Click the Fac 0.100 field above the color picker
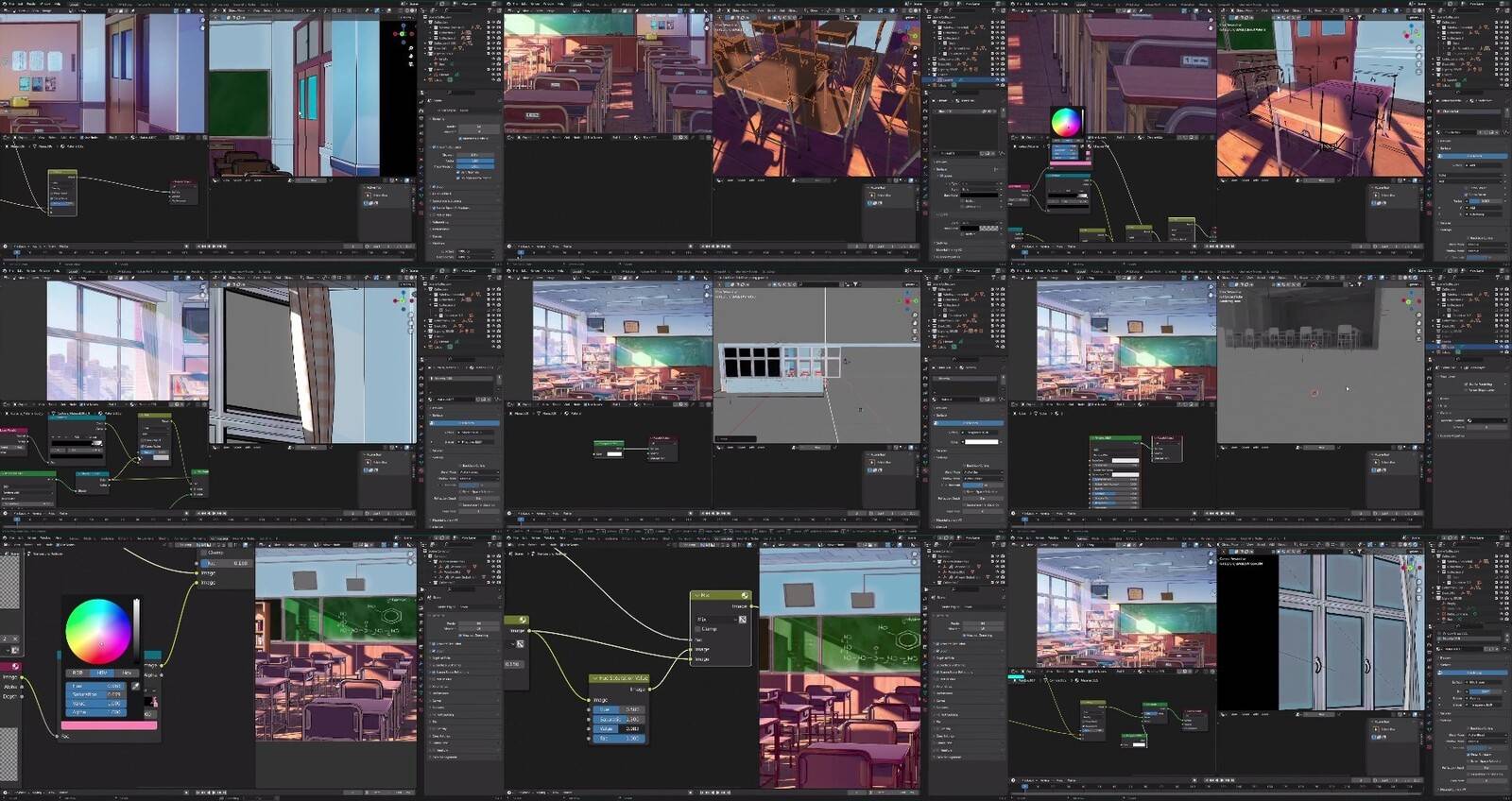The image size is (1512, 801). pos(227,563)
